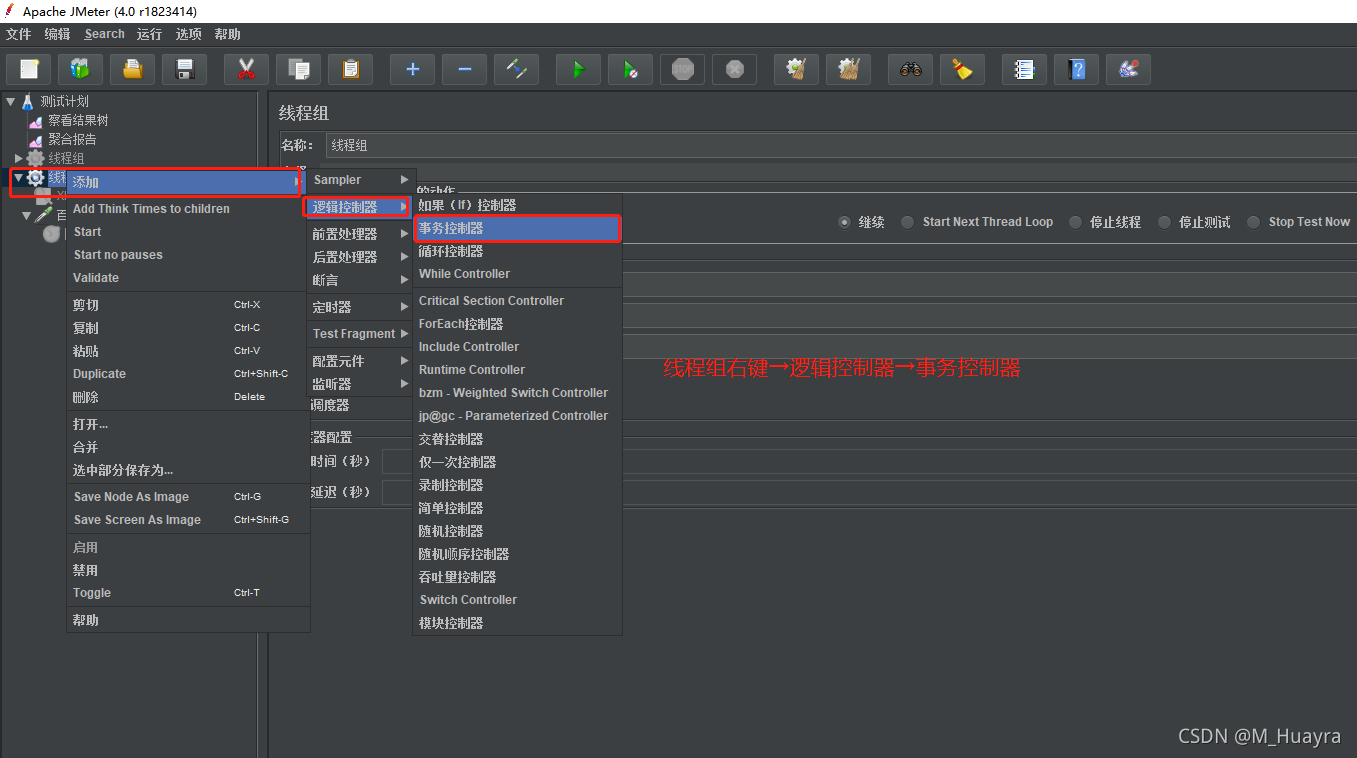Select the 继续 radio button

[x=845, y=222]
